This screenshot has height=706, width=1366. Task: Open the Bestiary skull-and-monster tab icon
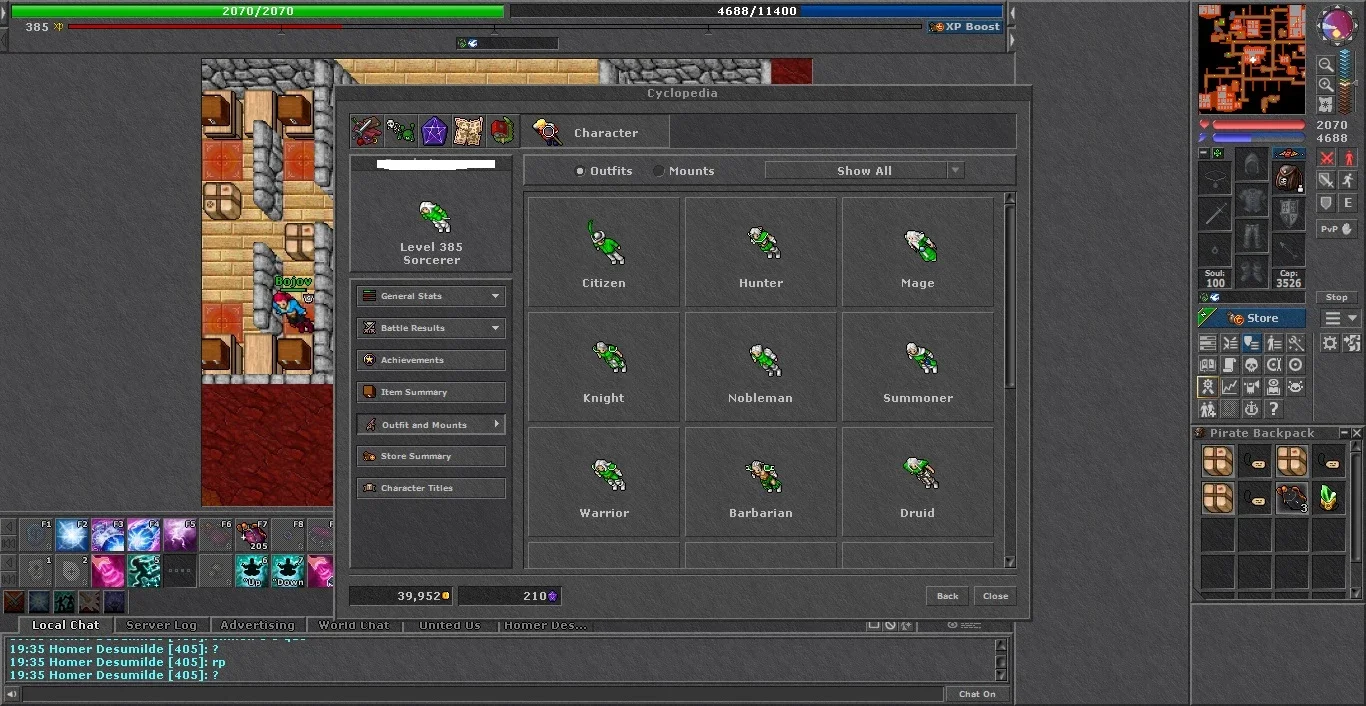(x=401, y=132)
